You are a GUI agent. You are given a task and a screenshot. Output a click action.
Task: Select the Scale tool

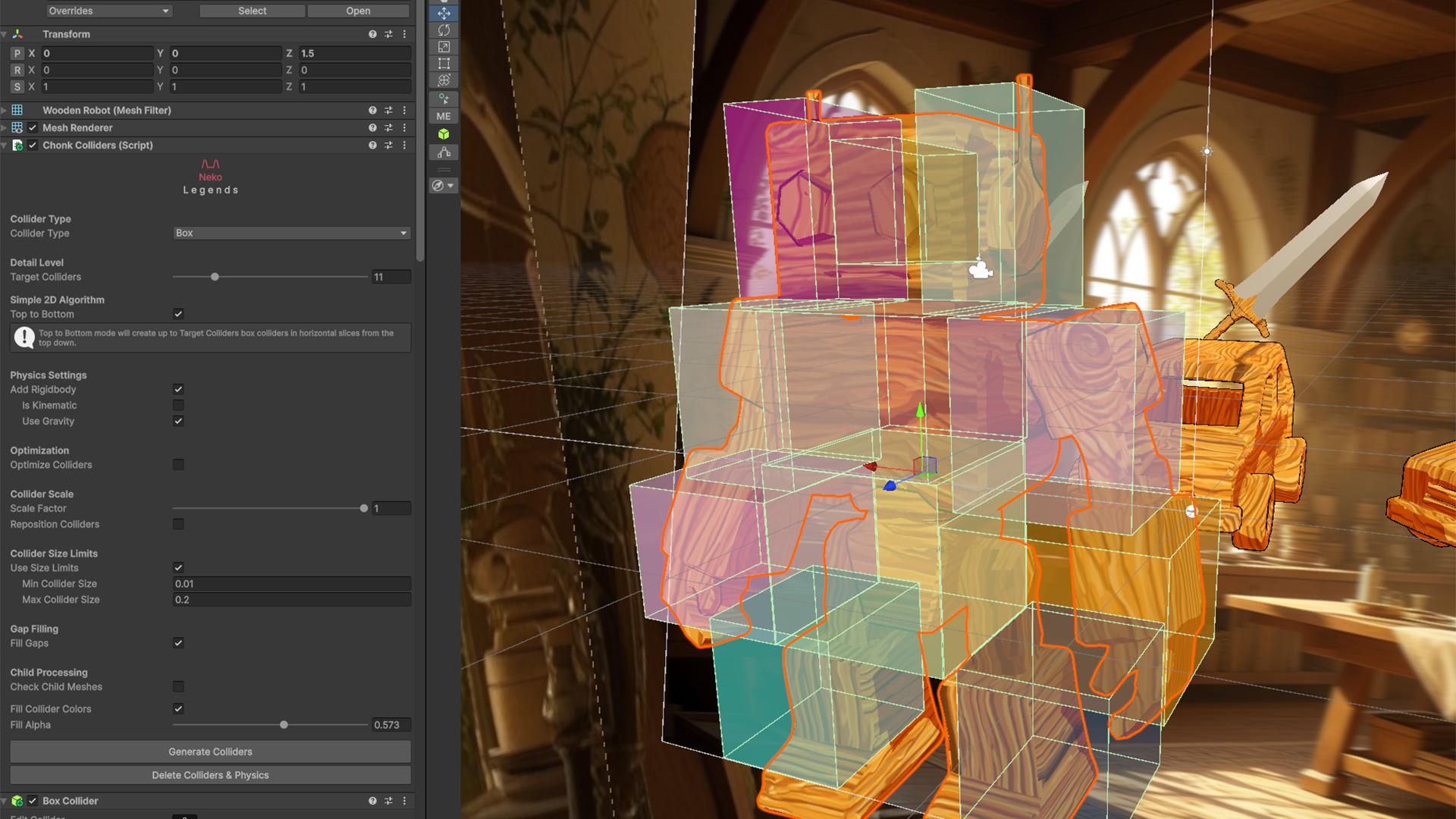pyautogui.click(x=444, y=47)
